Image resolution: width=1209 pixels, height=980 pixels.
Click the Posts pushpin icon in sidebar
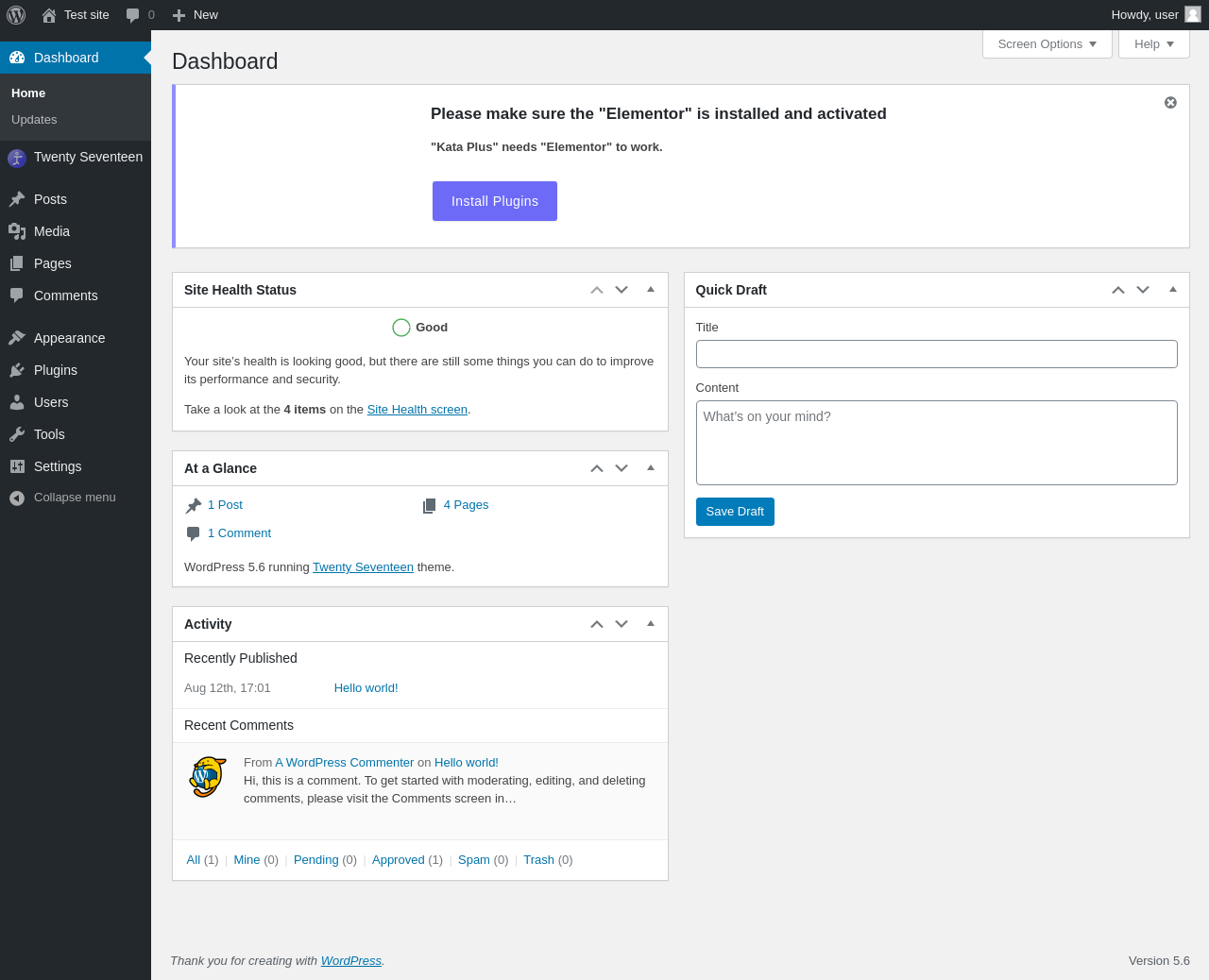(17, 199)
